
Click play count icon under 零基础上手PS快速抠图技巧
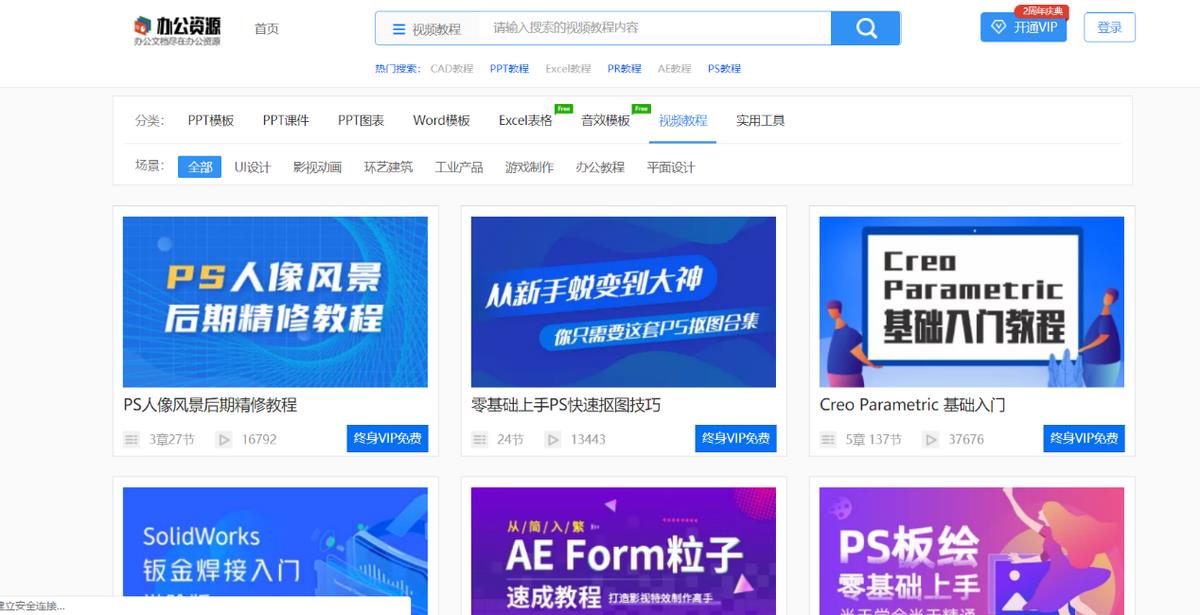click(552, 439)
